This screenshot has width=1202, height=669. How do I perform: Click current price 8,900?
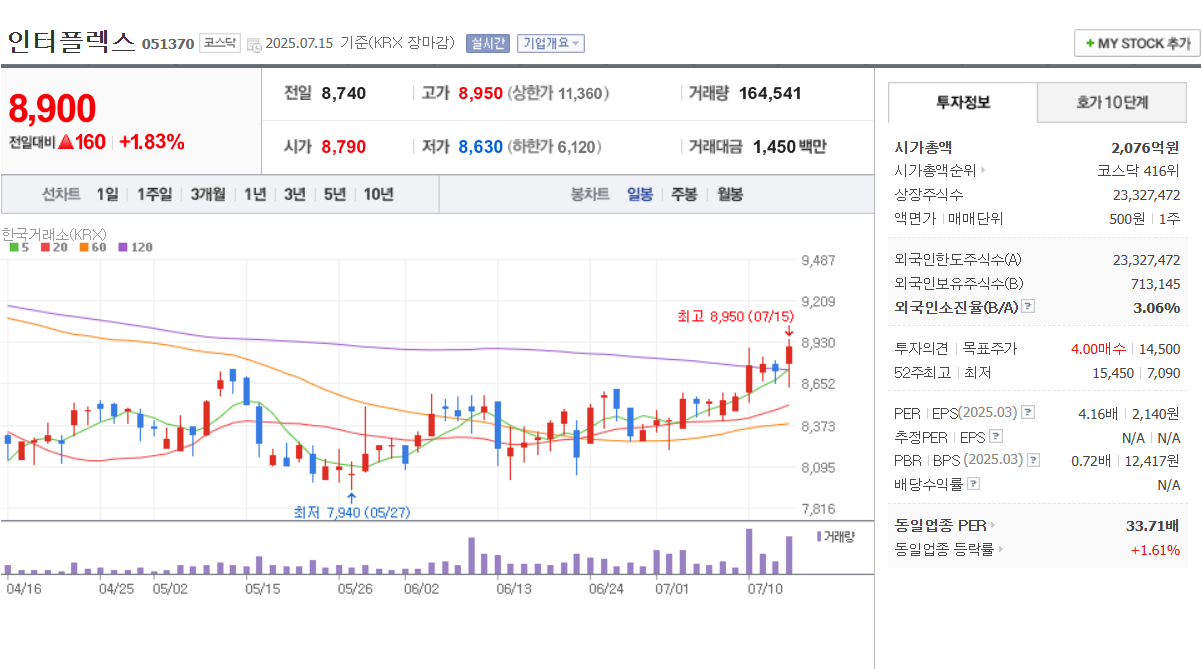click(53, 108)
